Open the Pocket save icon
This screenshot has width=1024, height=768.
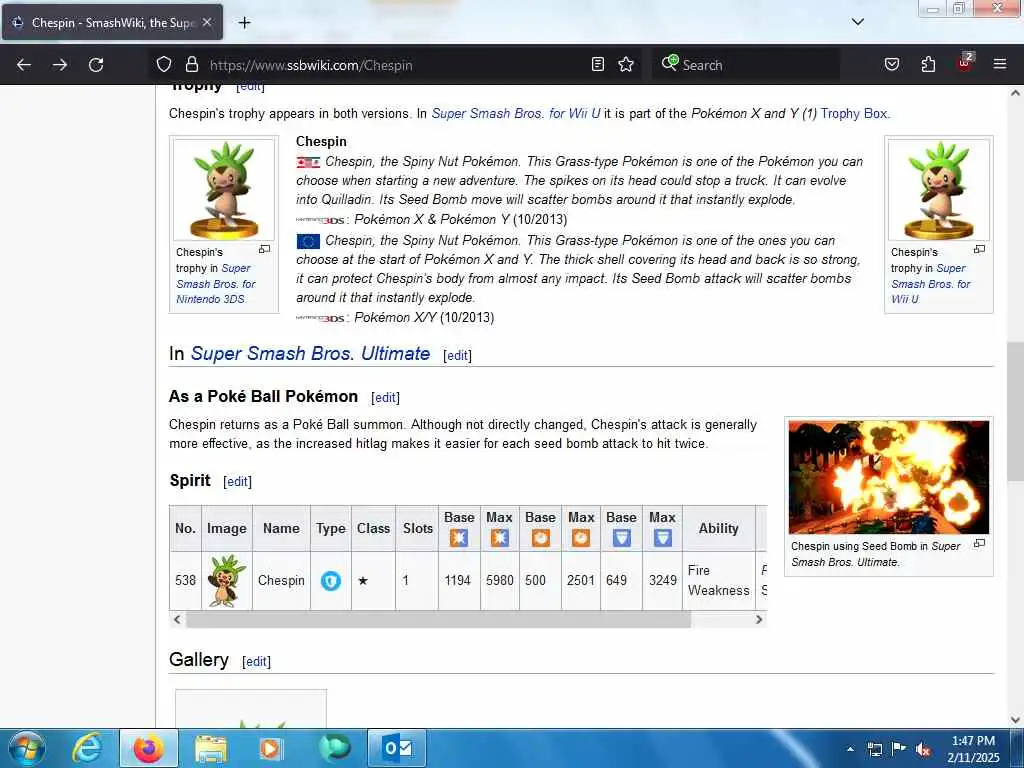click(x=891, y=64)
